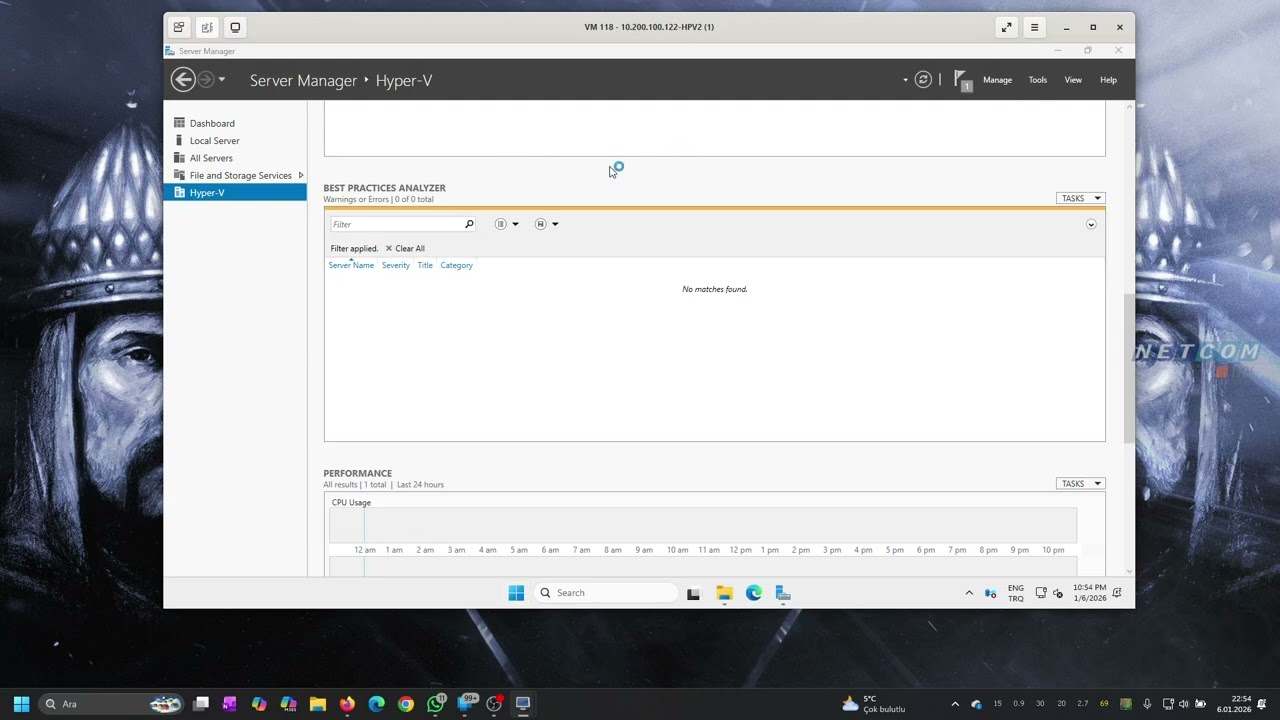Screen dimensions: 1280x720
Task: Click the Server Manager vertical scrollbar thumb
Action: pos(1129,368)
